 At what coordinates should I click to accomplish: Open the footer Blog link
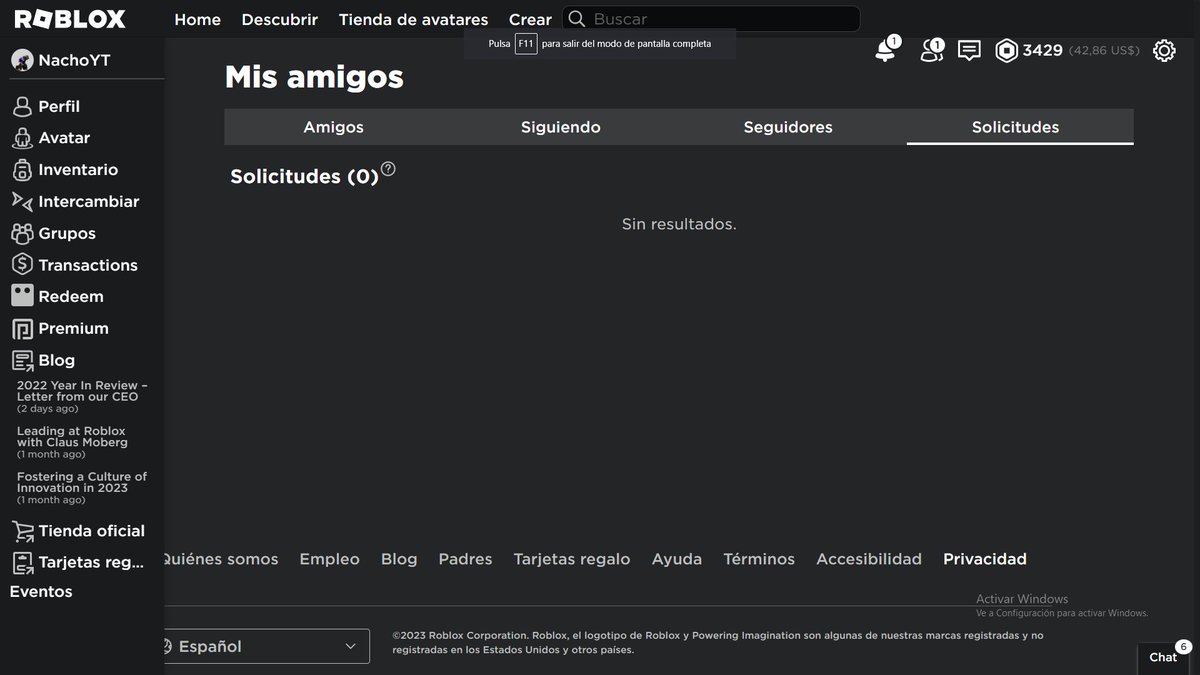pos(399,559)
